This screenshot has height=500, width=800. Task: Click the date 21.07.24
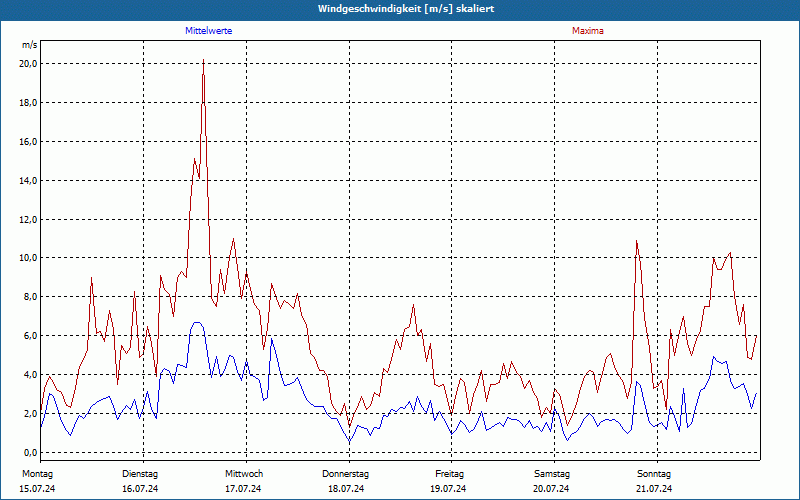tap(654, 489)
